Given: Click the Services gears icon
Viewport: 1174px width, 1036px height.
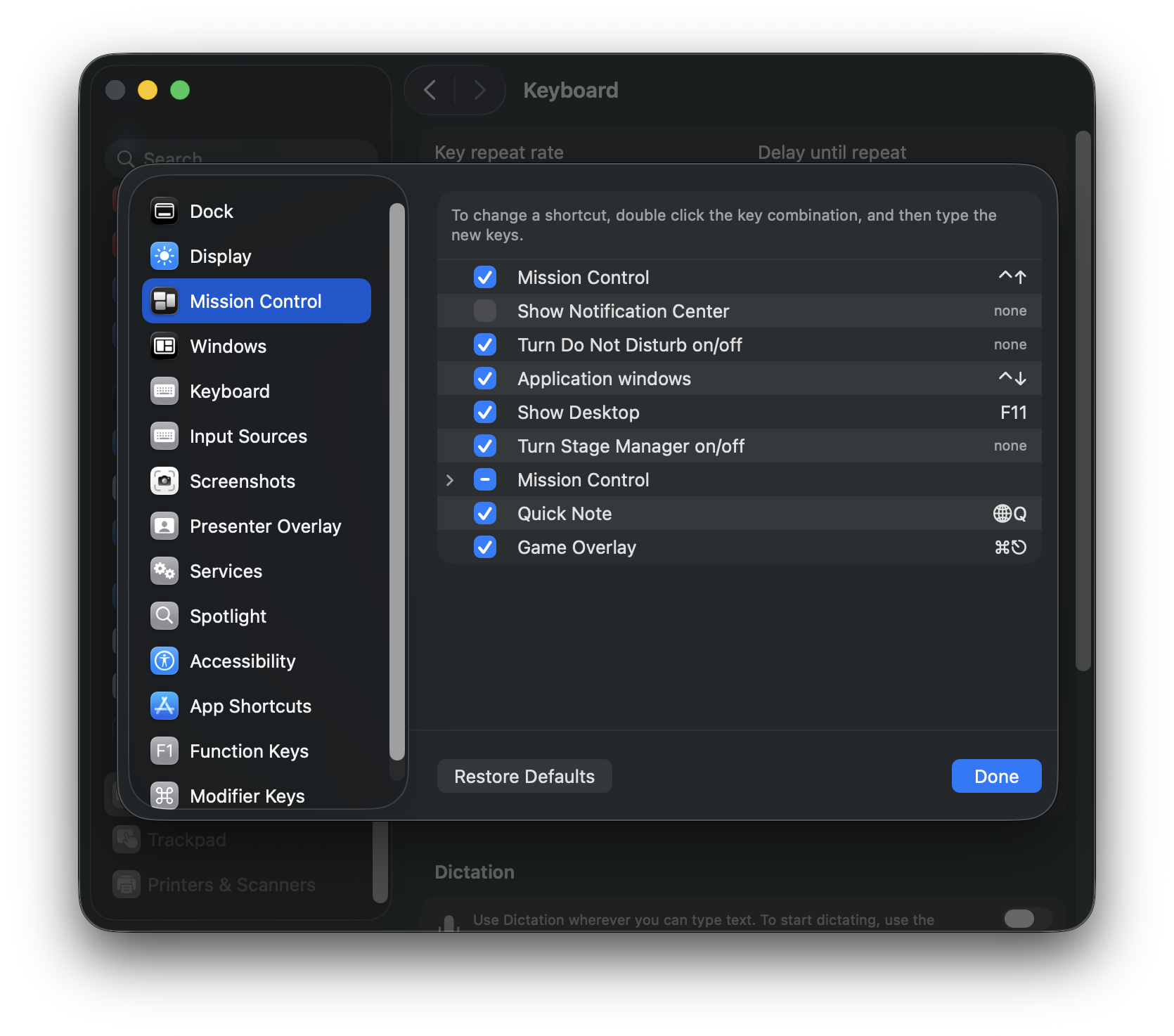Looking at the screenshot, I should coord(165,571).
